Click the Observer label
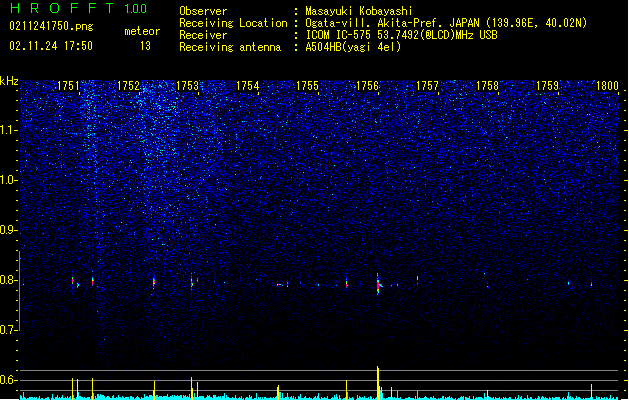The height and width of the screenshot is (400, 629). tap(203, 11)
